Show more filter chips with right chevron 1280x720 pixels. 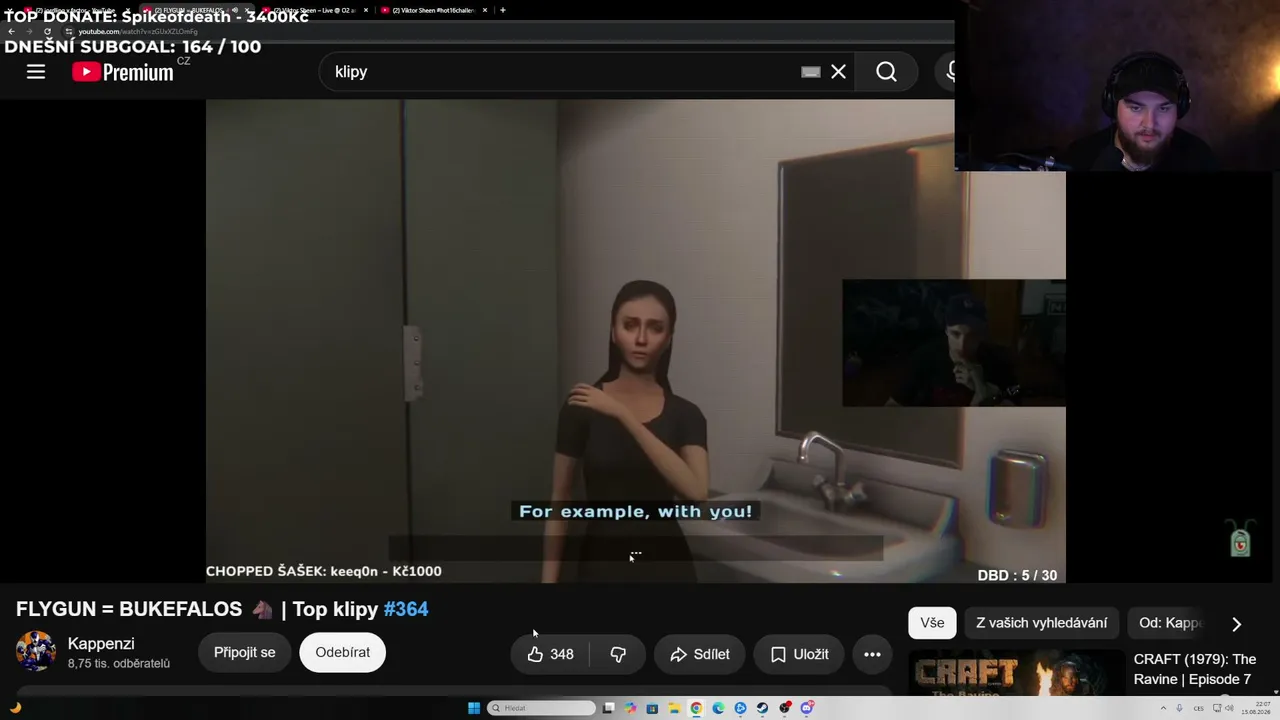1236,624
